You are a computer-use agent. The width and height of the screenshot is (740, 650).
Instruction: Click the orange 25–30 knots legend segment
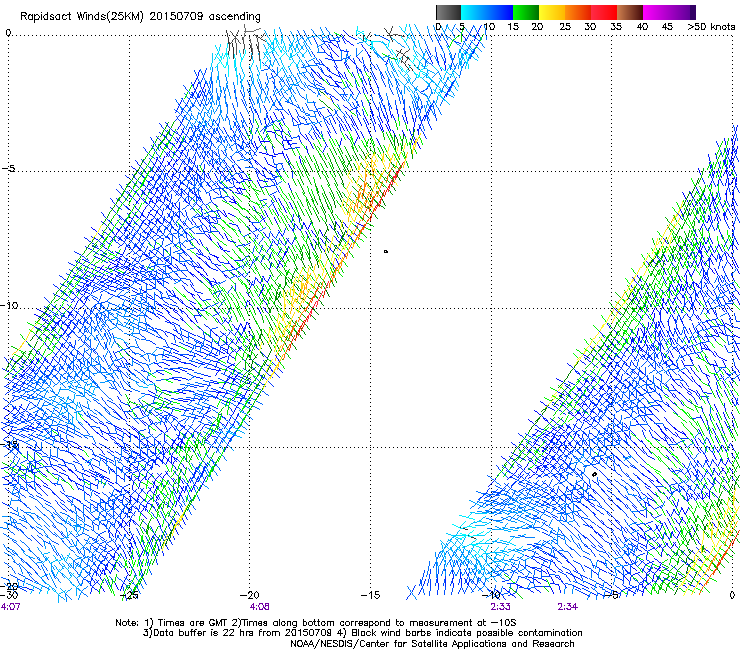point(578,12)
